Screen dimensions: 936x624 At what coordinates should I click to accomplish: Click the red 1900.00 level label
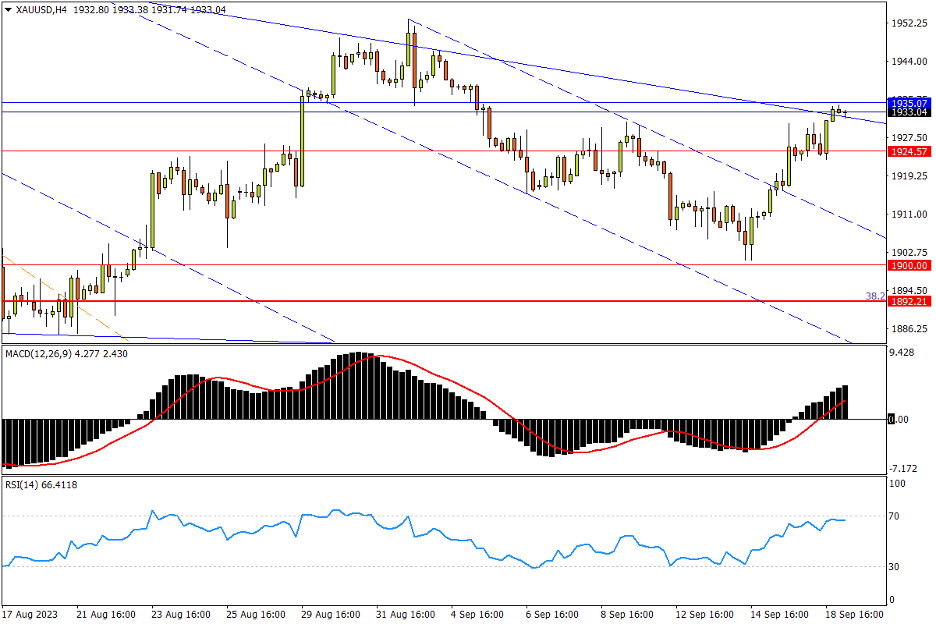pyautogui.click(x=909, y=265)
